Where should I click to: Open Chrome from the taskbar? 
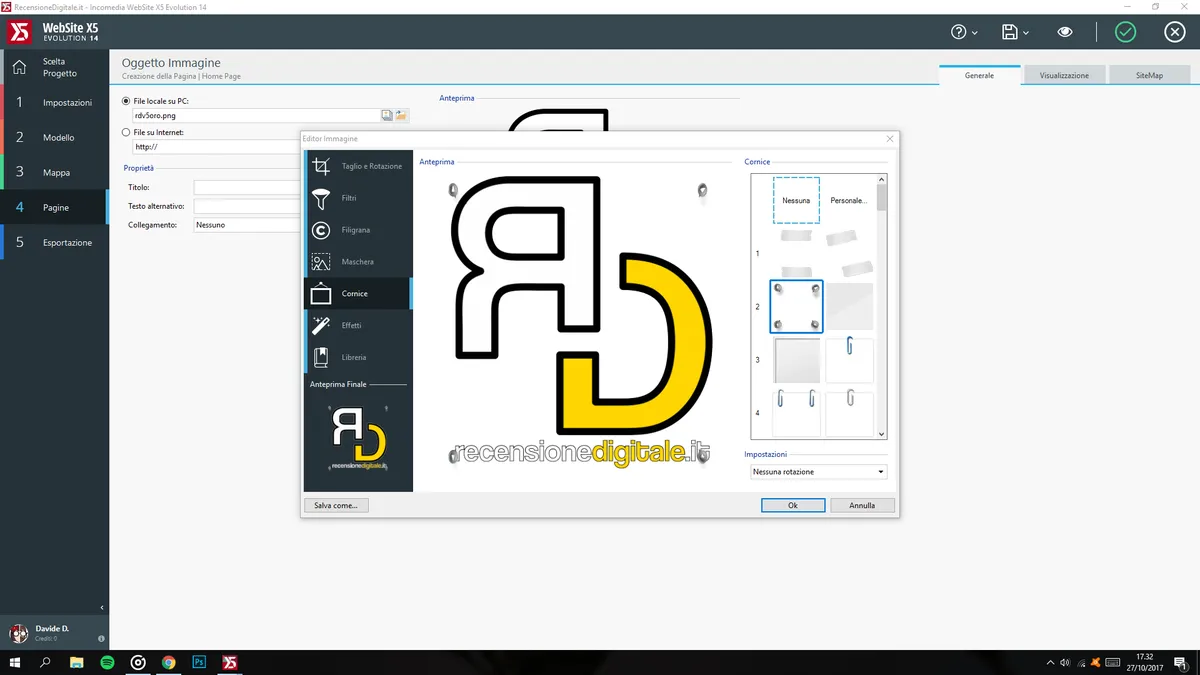click(169, 662)
